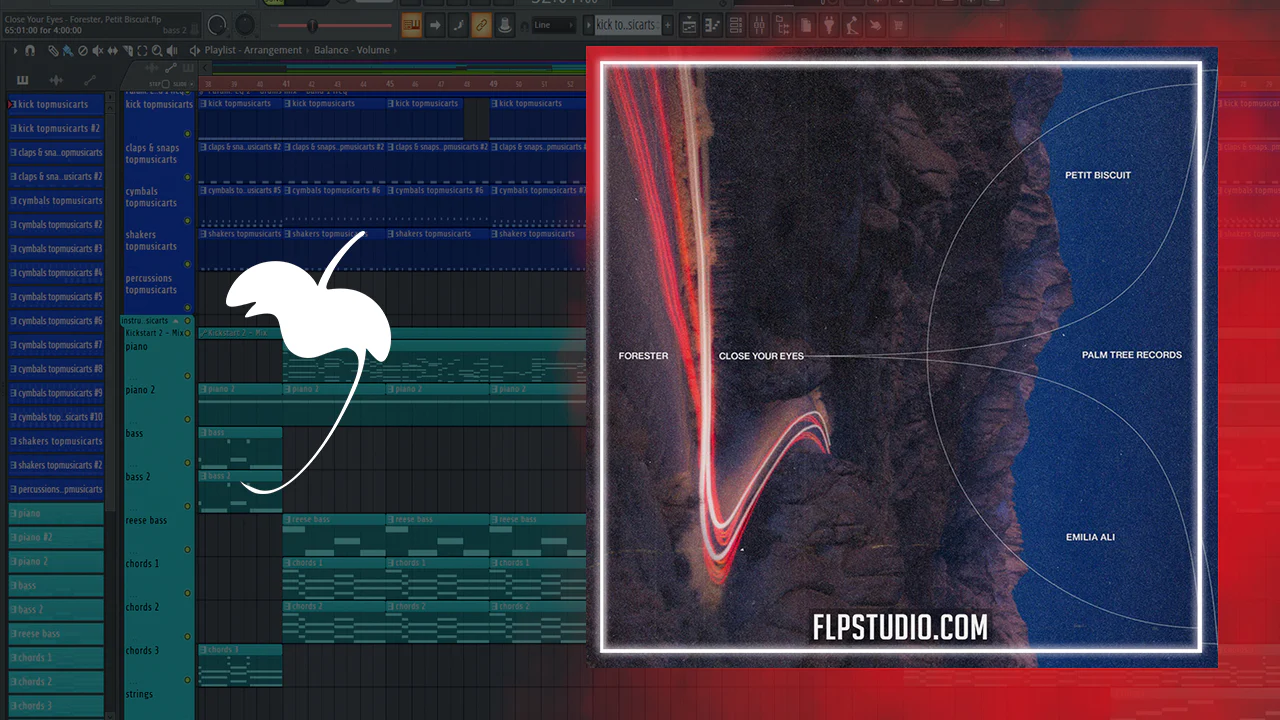Click the desk lamp icon in top toolbar
Screen dimensions: 1280x720
coord(852,25)
